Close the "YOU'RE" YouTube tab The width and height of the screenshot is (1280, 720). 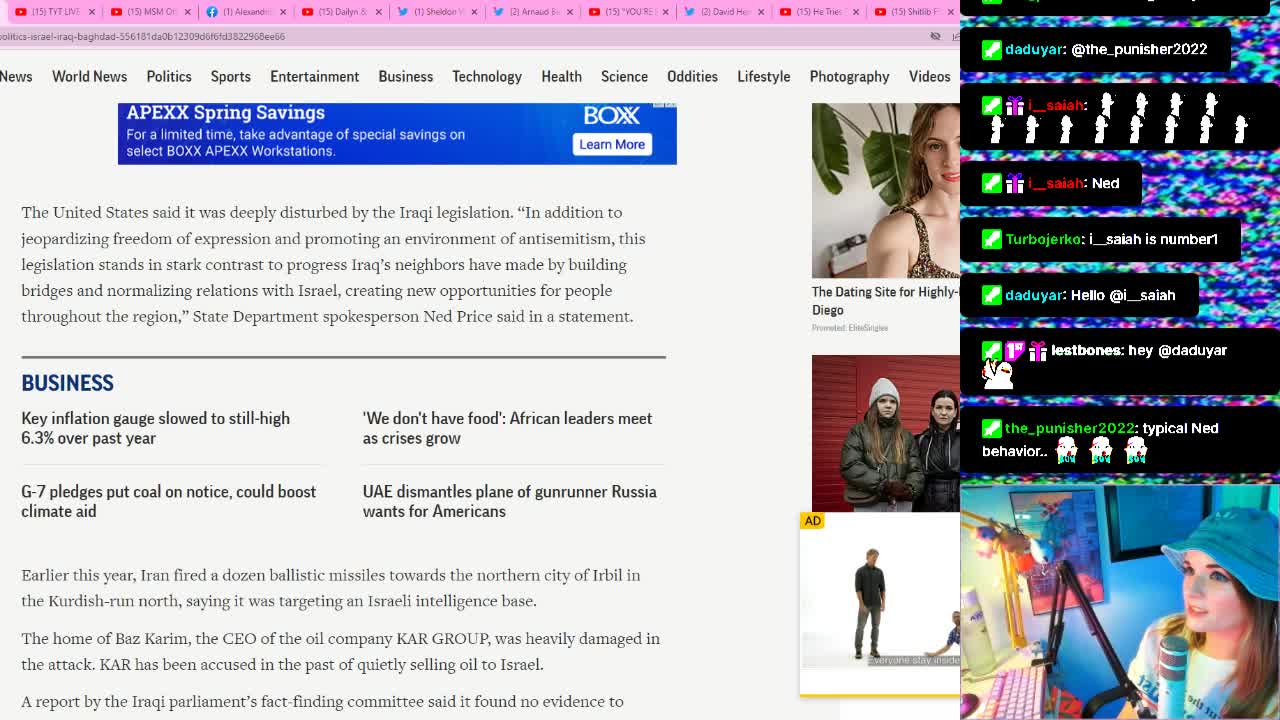666,12
